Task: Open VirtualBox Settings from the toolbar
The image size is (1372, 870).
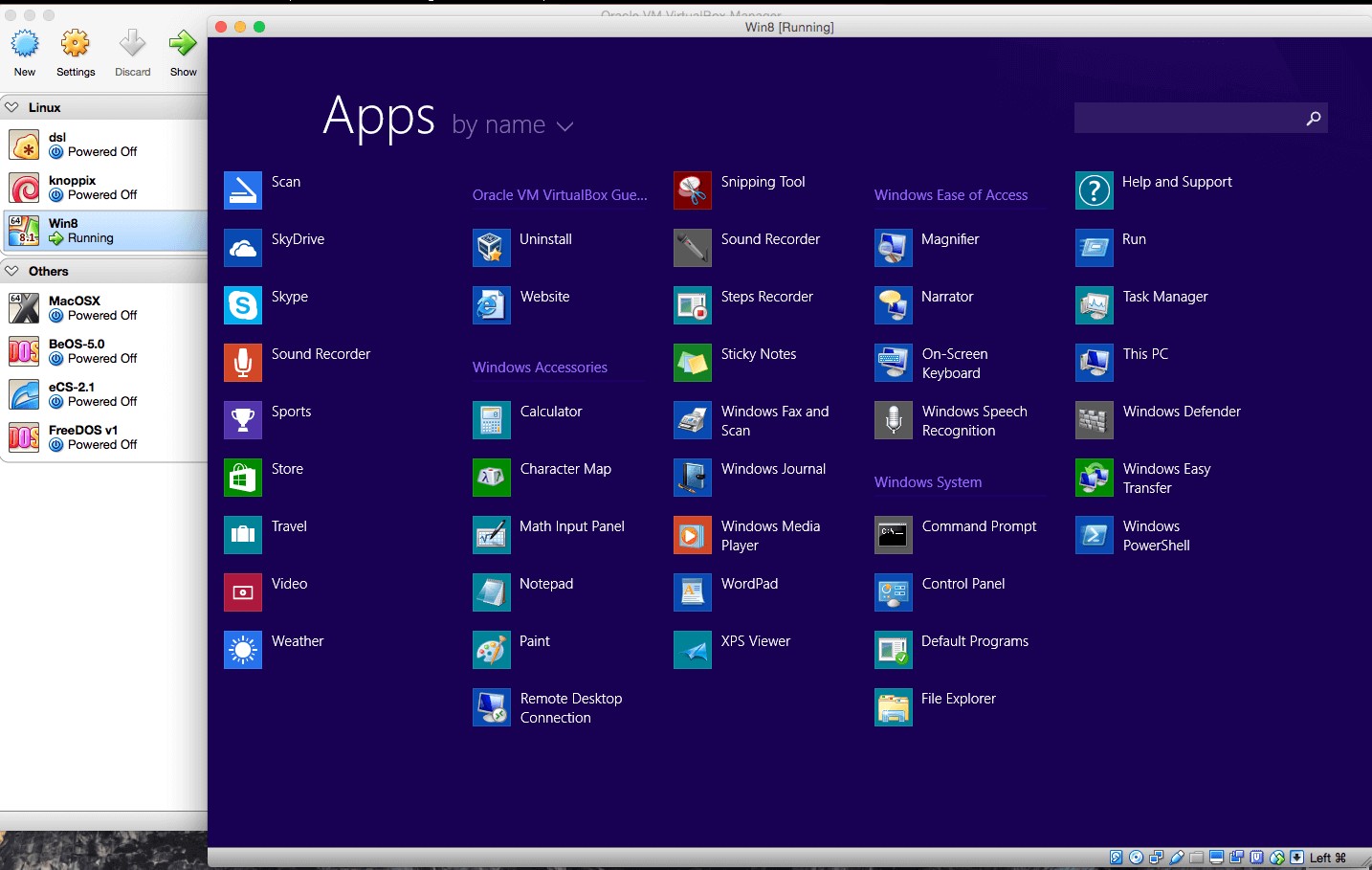Action: [x=75, y=44]
